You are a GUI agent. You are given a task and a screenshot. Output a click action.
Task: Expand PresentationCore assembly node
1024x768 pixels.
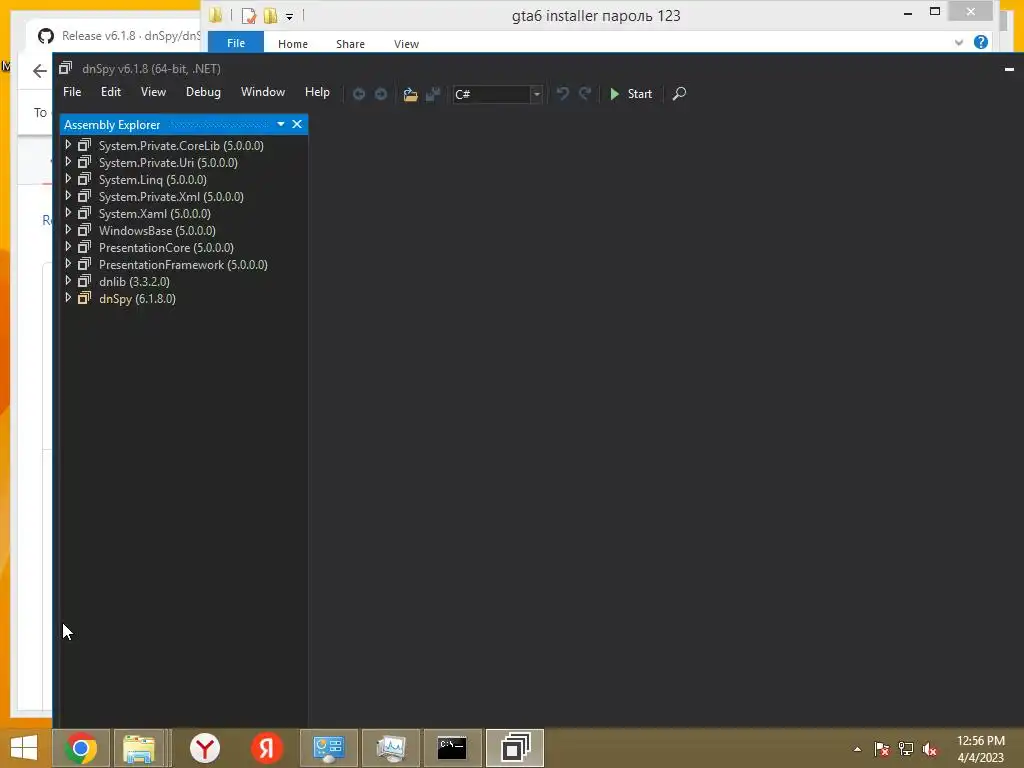click(x=68, y=247)
